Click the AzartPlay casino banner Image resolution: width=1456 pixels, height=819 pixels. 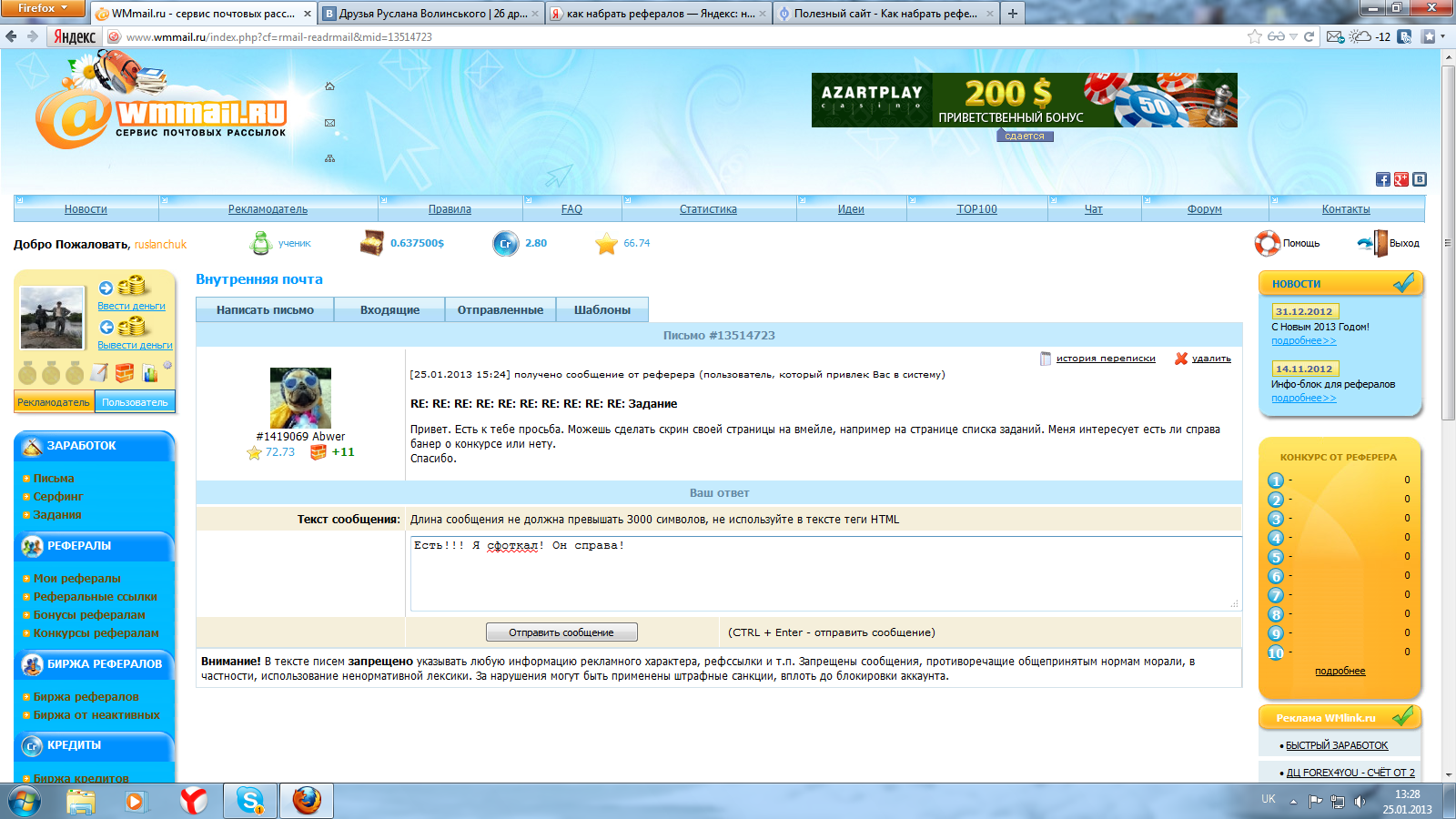pos(1024,100)
